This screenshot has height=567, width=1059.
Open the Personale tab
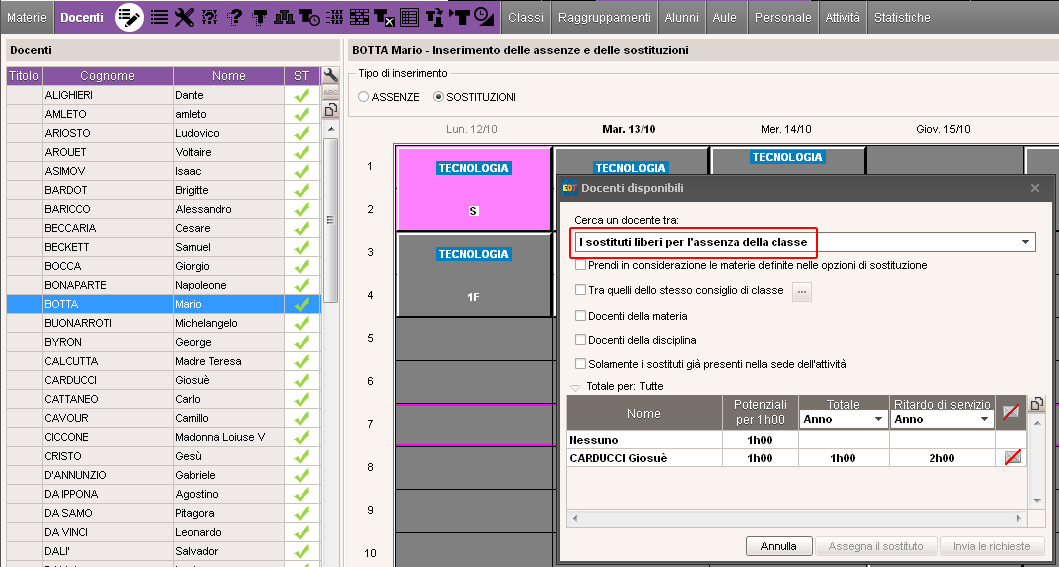(x=783, y=18)
